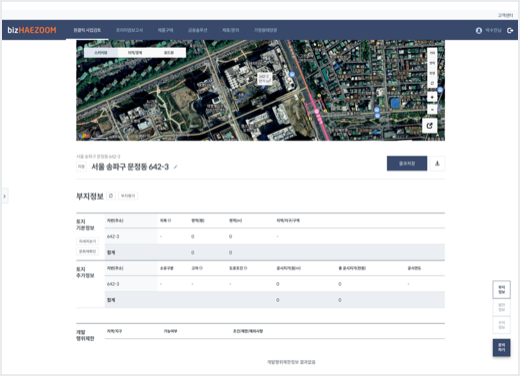
Task: Click the refresh icon beside 부지정보 heading
Action: click(x=111, y=196)
